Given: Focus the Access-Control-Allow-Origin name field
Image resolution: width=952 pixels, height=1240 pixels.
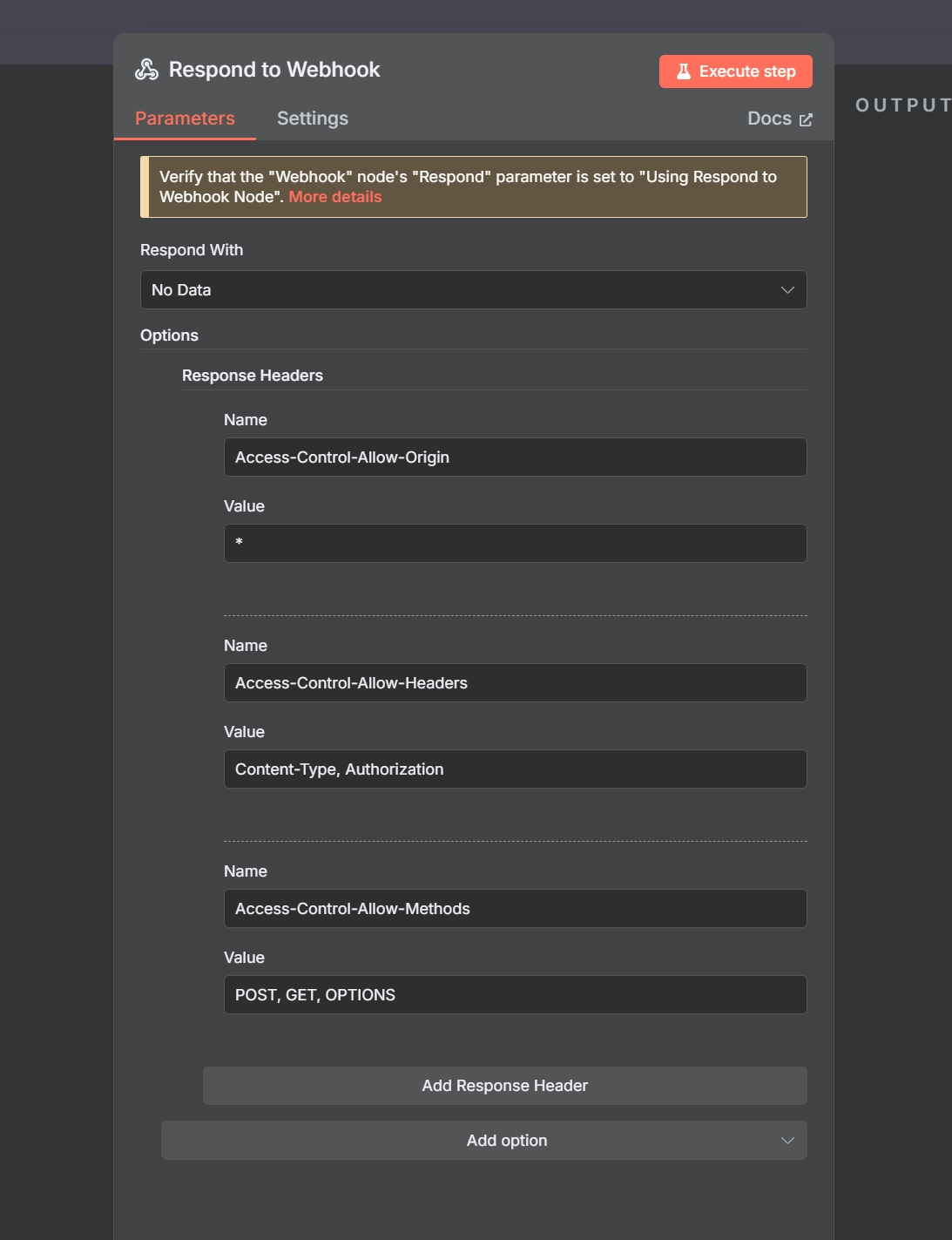Looking at the screenshot, I should [514, 457].
